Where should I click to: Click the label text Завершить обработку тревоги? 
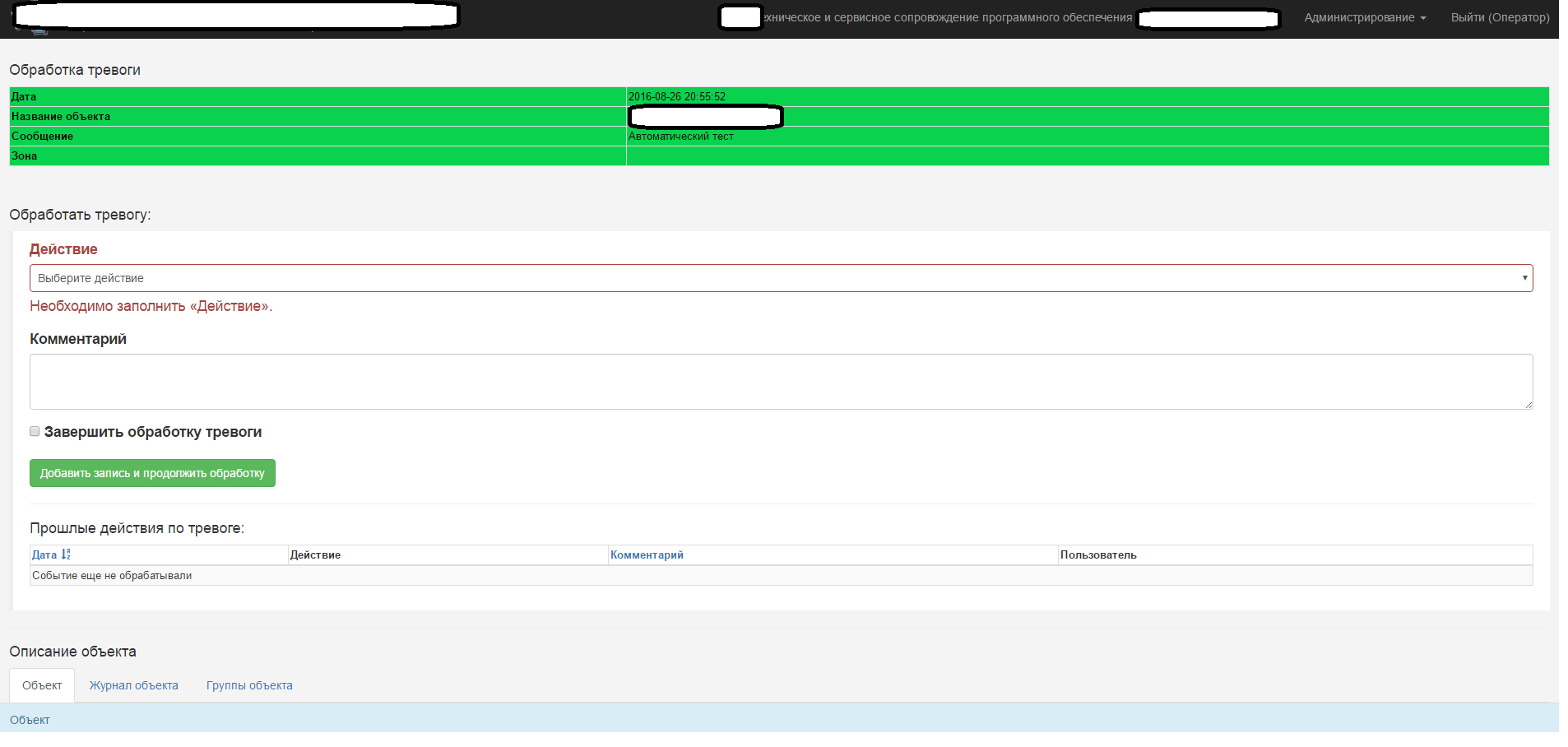pos(153,432)
